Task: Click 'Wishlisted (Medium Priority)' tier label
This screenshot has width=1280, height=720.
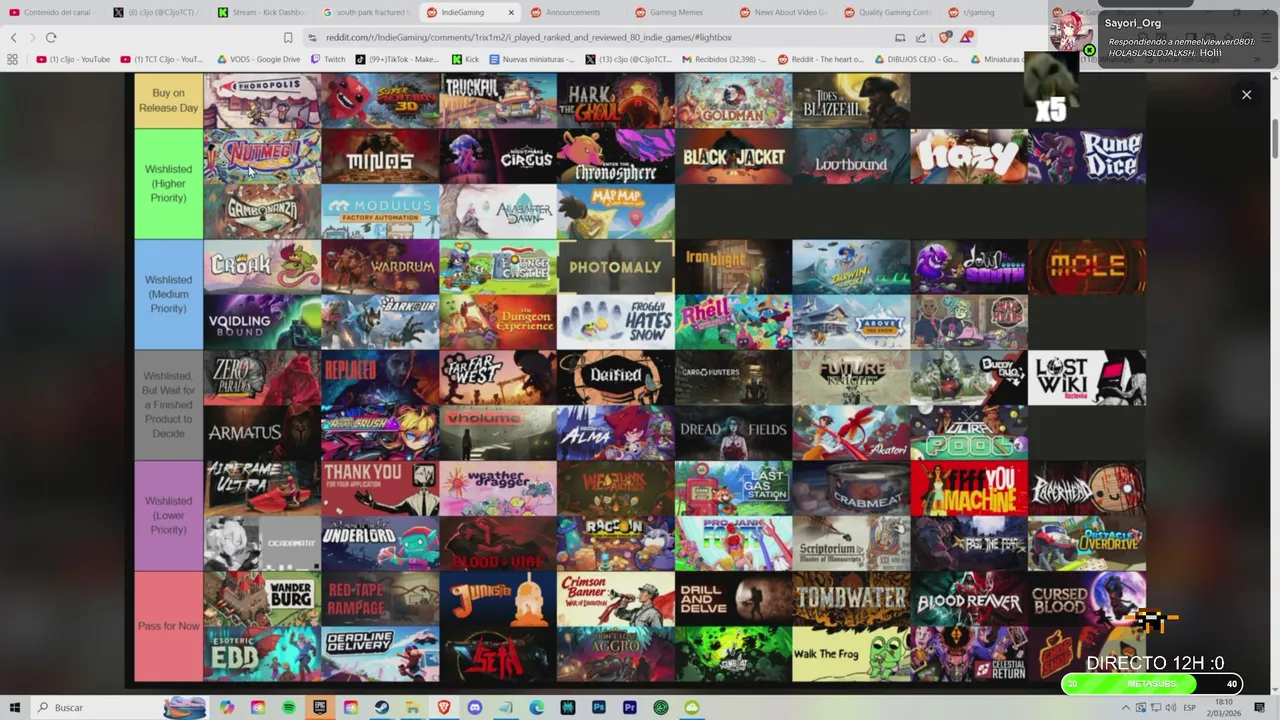Action: tap(169, 294)
